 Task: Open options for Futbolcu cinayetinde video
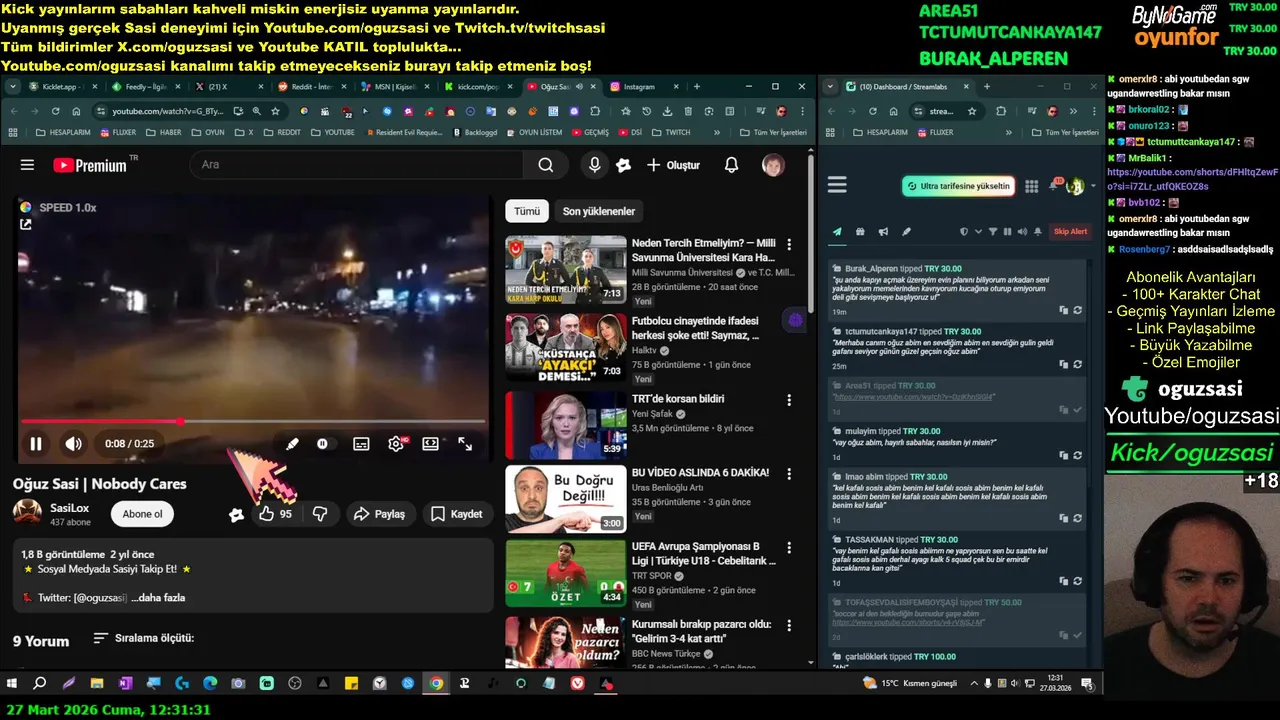click(789, 322)
